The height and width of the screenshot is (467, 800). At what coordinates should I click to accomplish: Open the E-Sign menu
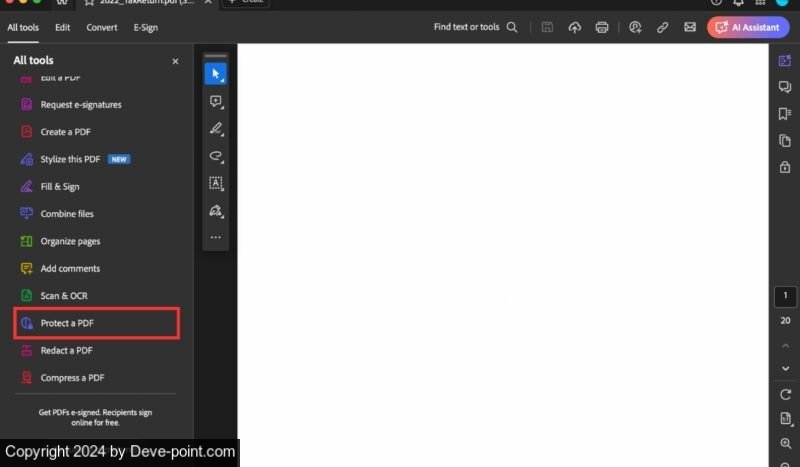tap(145, 27)
